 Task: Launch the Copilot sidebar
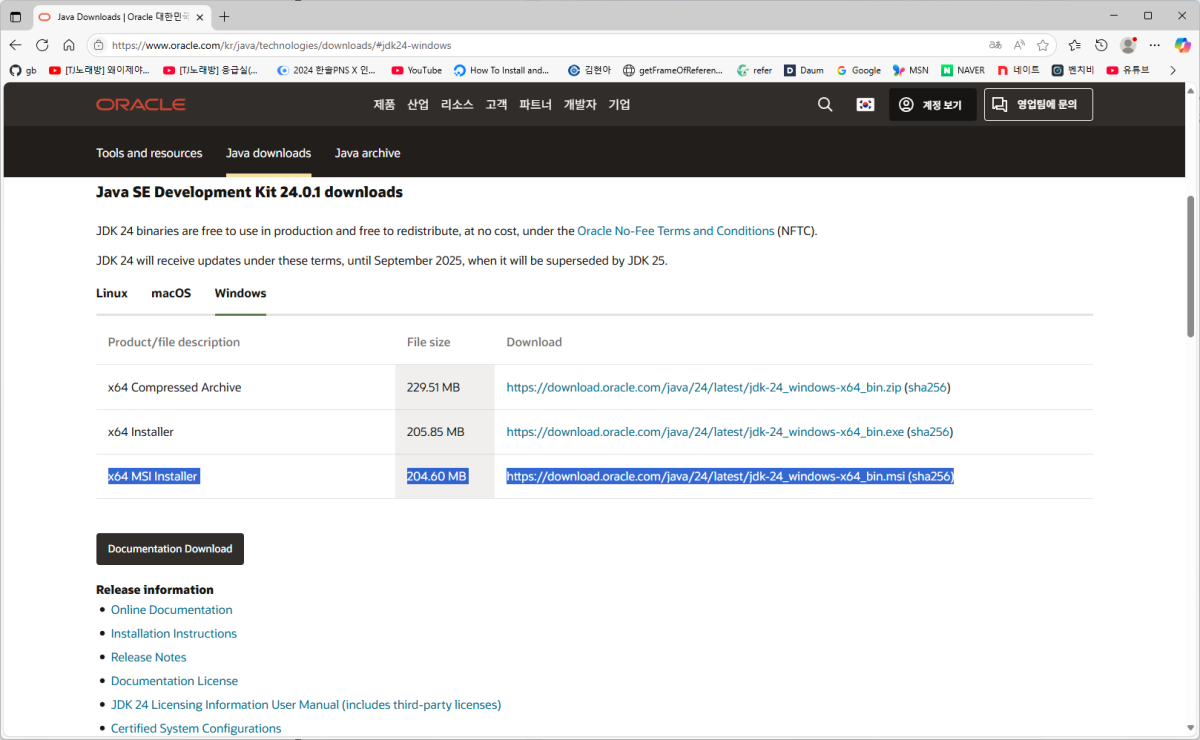1182,45
